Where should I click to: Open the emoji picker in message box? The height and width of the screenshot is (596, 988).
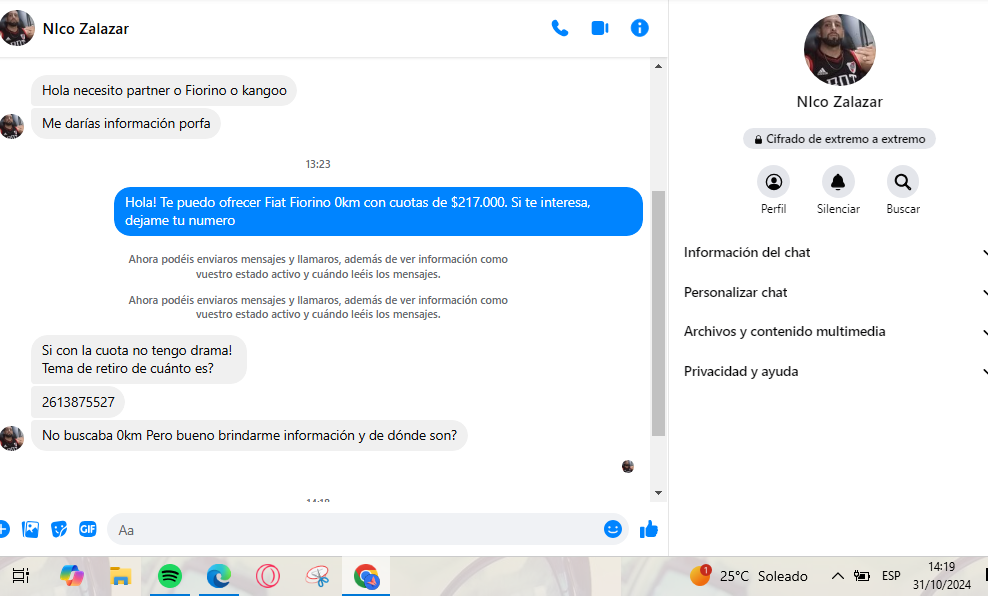pos(612,529)
